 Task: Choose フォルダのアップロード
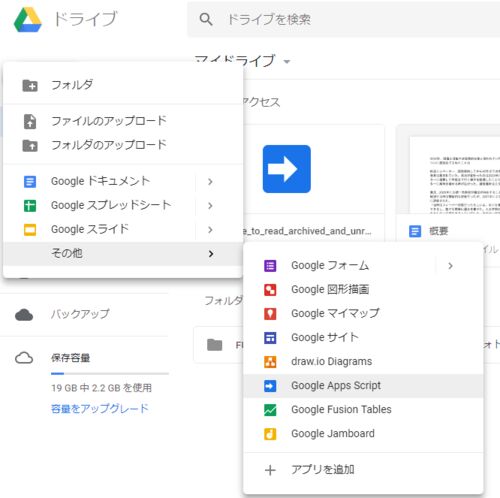(123, 145)
